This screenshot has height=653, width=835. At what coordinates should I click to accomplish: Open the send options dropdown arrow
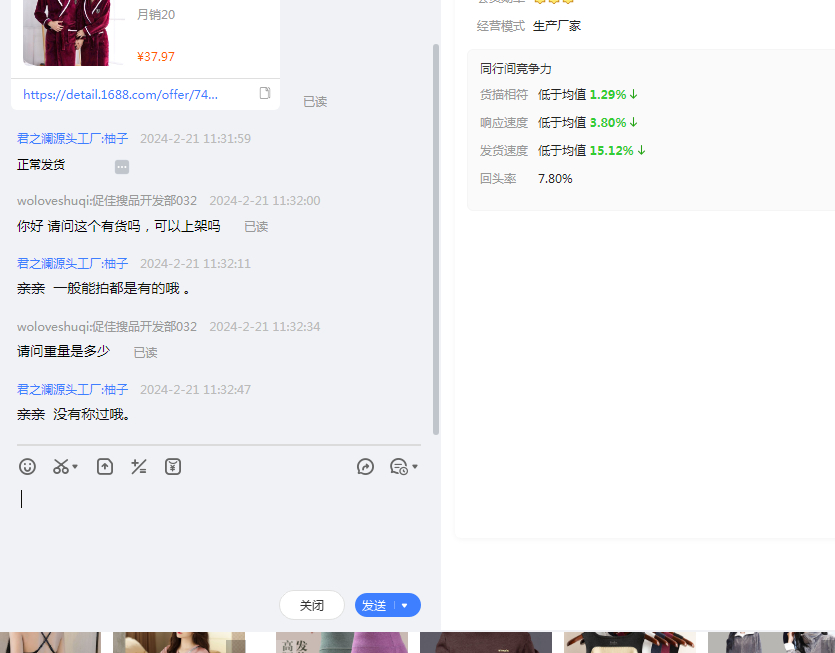point(405,605)
